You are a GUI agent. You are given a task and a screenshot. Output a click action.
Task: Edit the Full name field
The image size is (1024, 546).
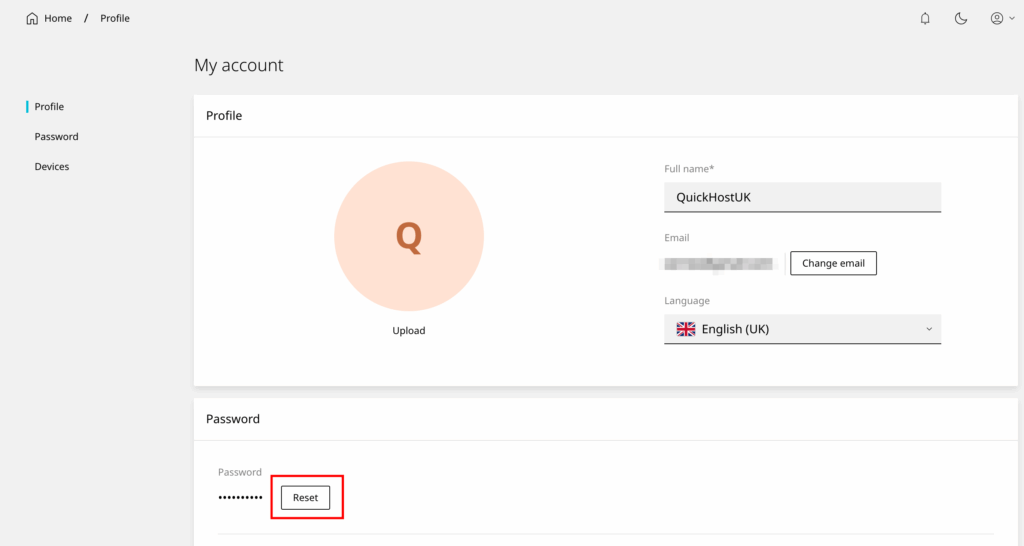pos(803,197)
